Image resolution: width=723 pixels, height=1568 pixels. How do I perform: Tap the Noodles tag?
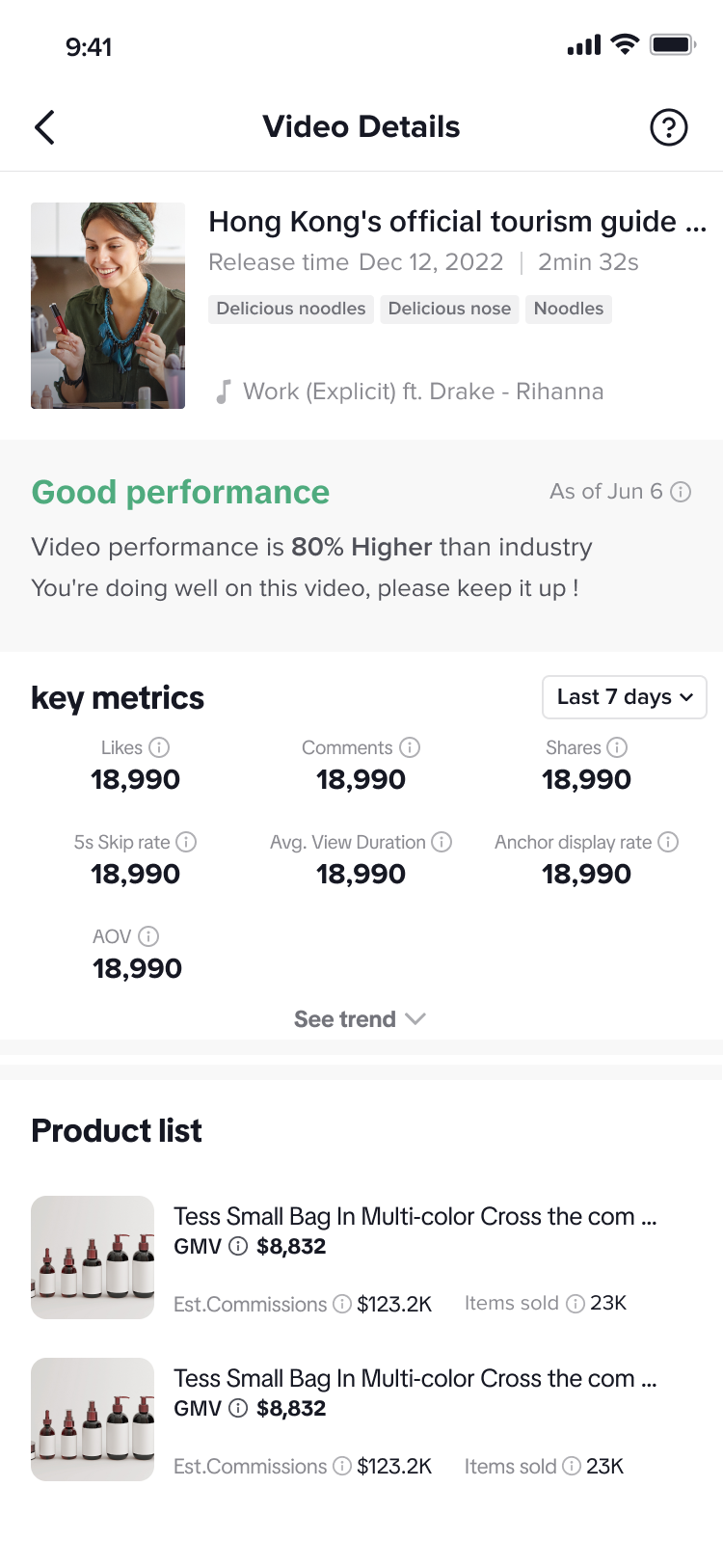[x=569, y=309]
